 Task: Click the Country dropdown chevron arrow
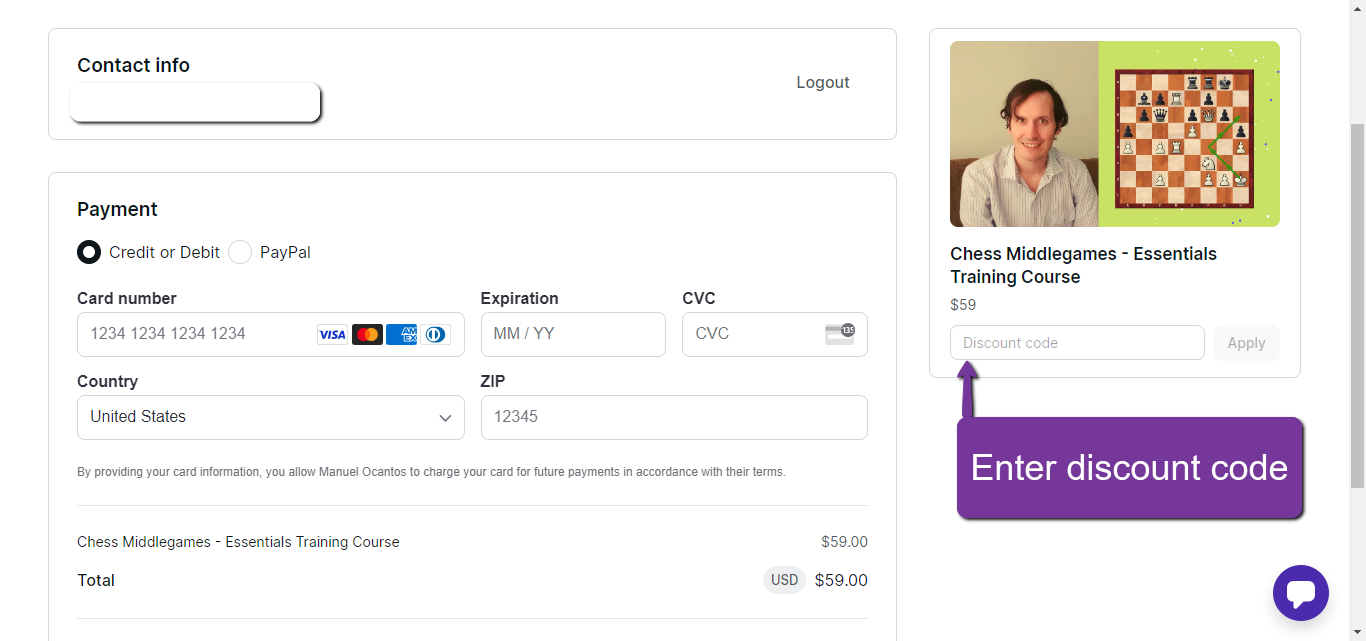pos(446,418)
